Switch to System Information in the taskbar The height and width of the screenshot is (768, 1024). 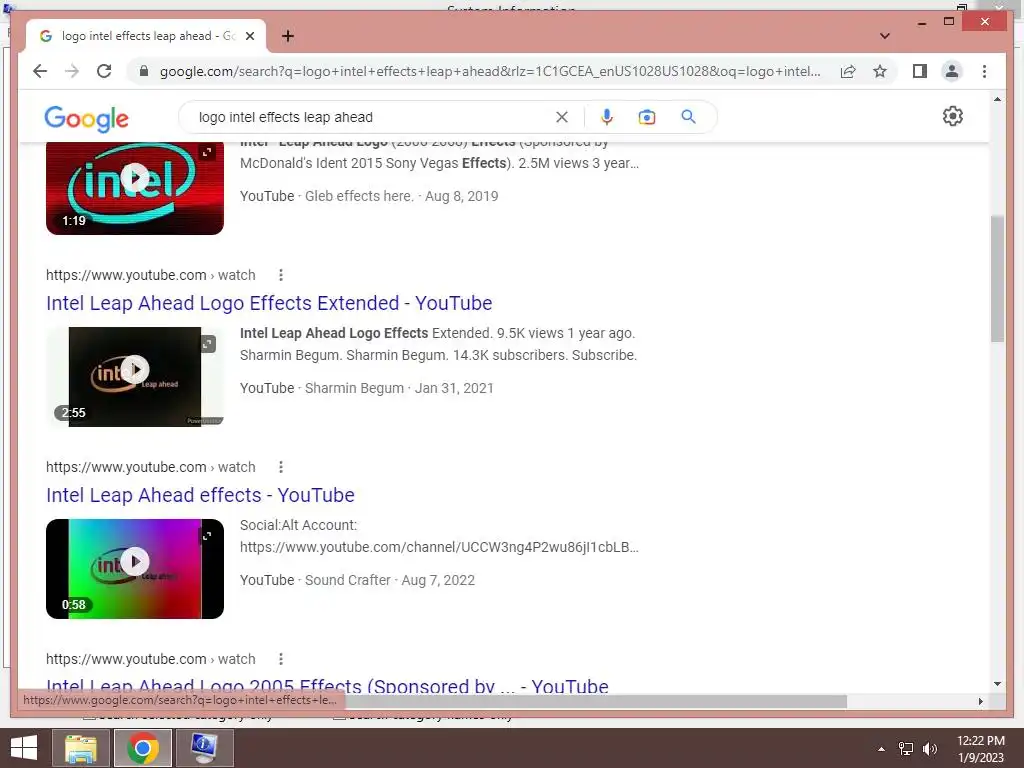pyautogui.click(x=204, y=748)
